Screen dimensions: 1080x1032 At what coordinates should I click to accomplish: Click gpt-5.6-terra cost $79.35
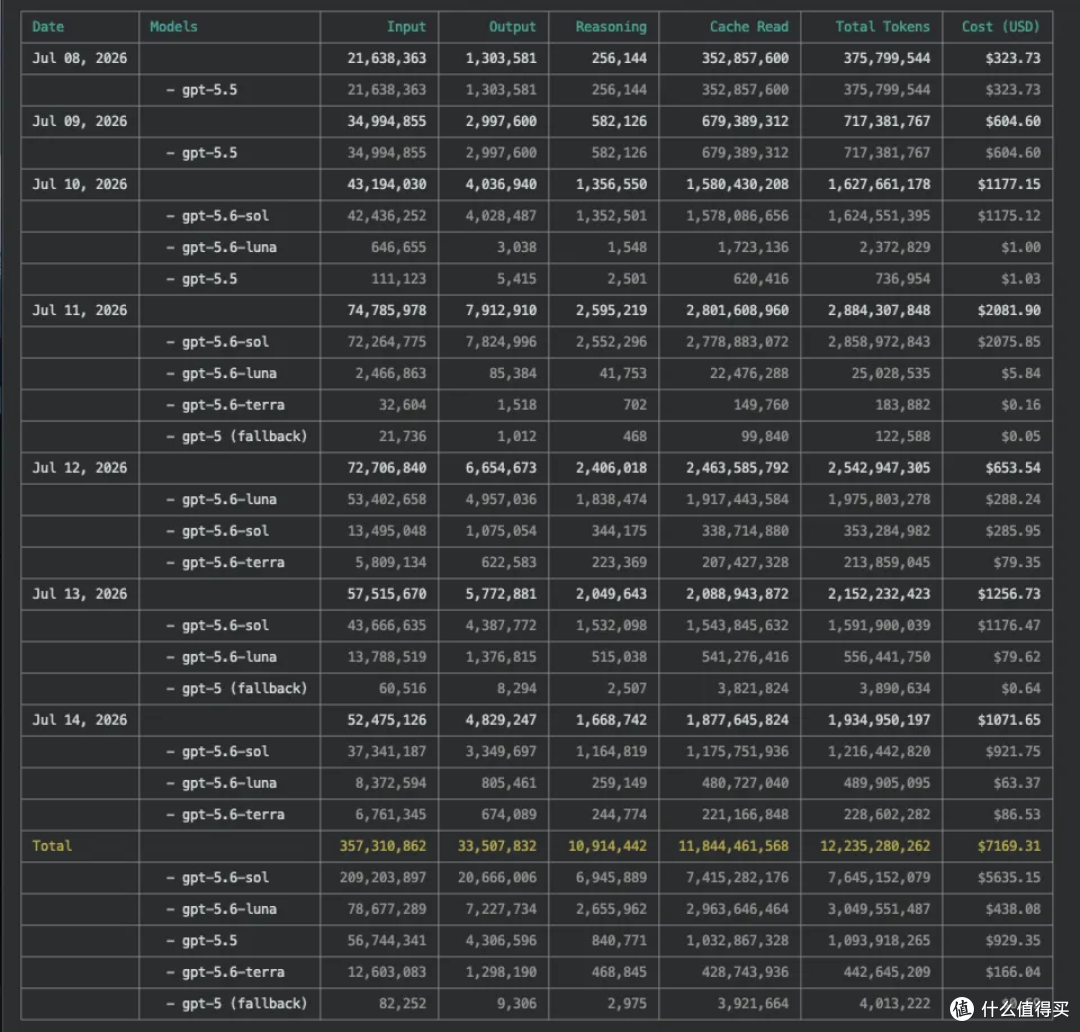[1017, 563]
